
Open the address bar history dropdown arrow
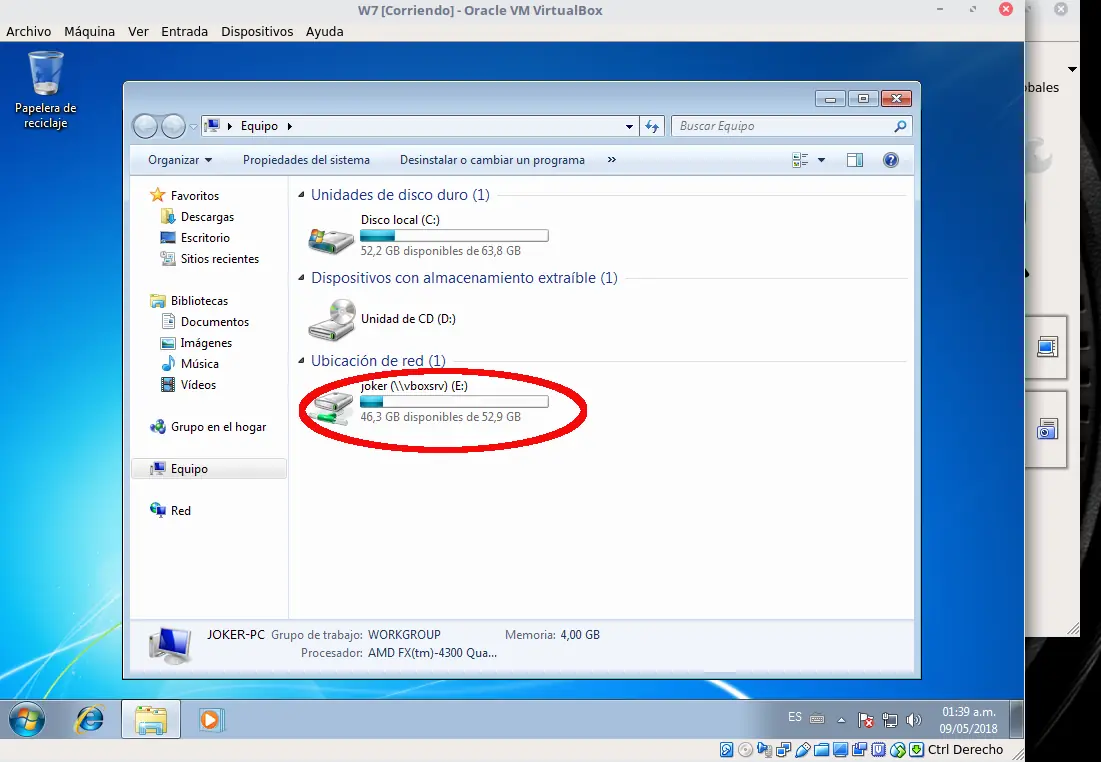pyautogui.click(x=629, y=126)
